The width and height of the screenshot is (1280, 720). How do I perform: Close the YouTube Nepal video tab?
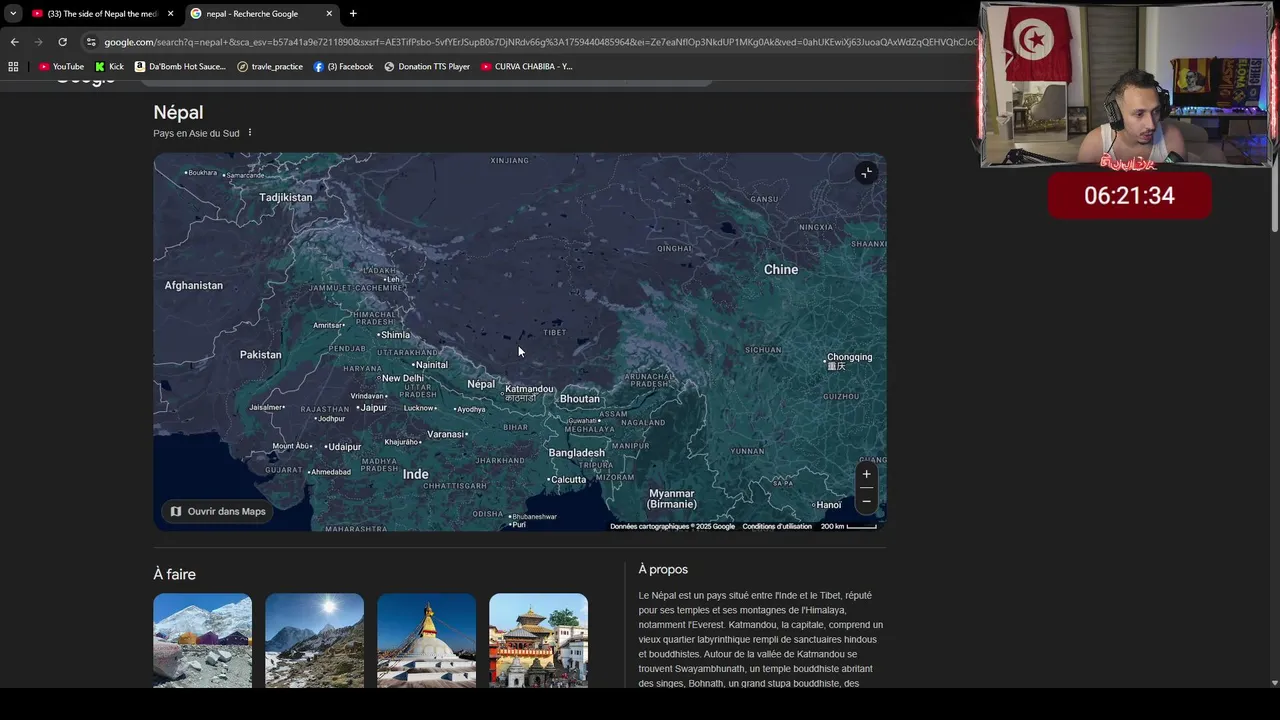pos(170,13)
